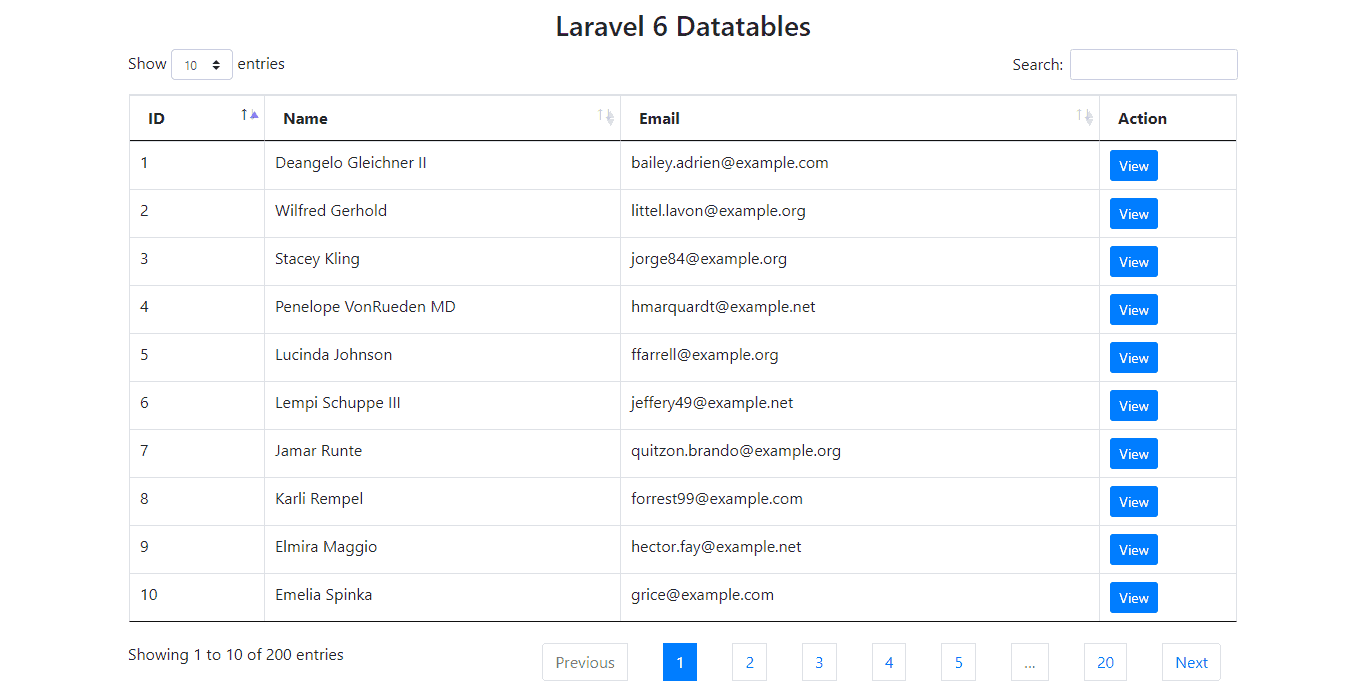Click View in Jamar Runte row
Image resolution: width=1366 pixels, height=692 pixels.
click(x=1134, y=454)
